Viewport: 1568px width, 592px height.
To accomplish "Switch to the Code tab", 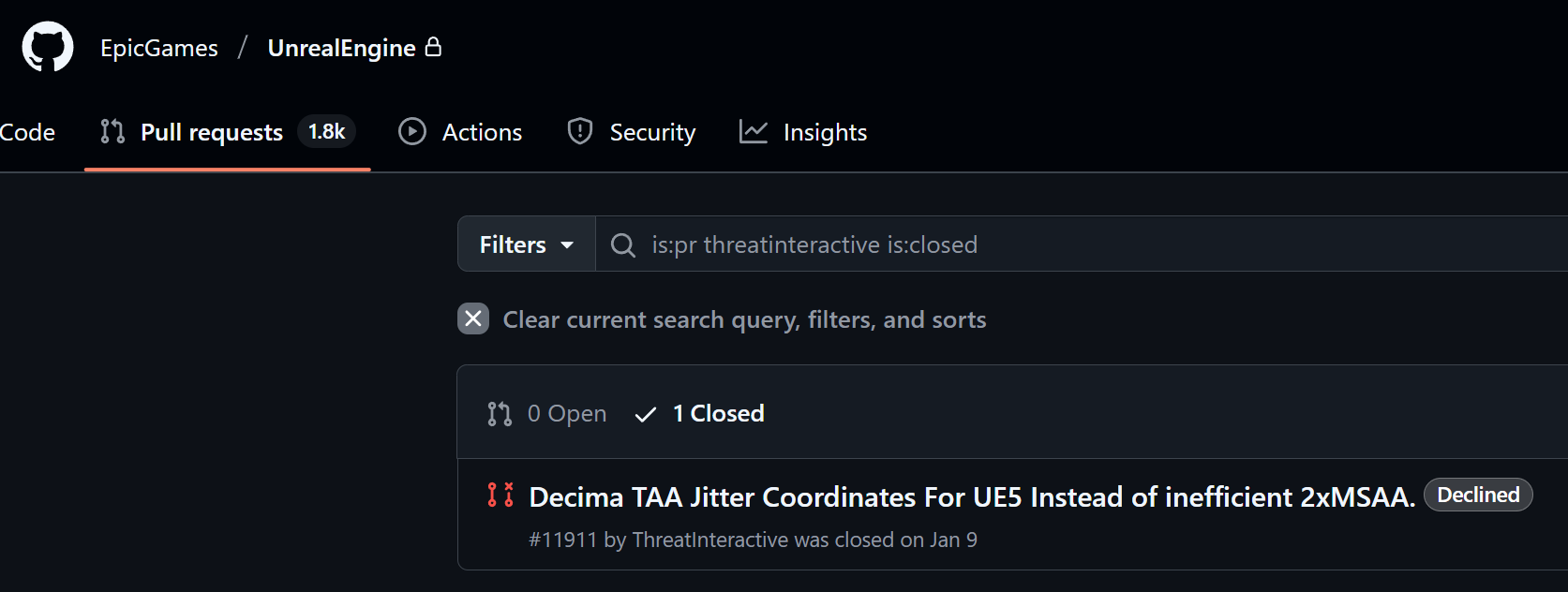I will point(27,132).
